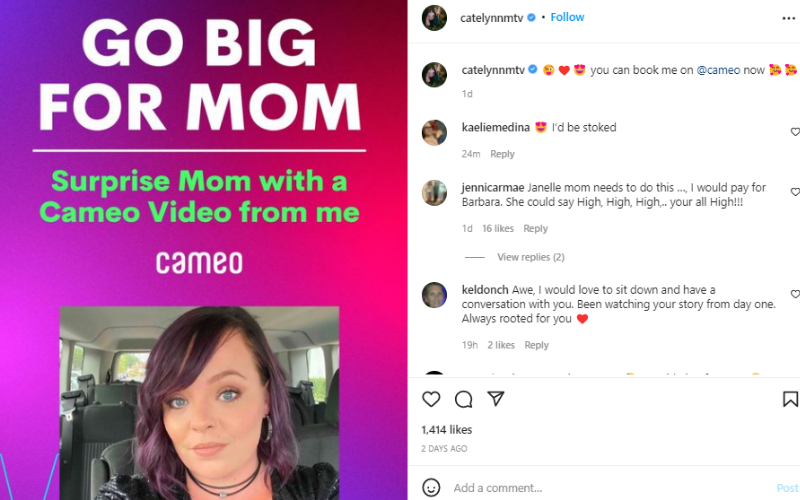Image resolution: width=800 pixels, height=500 pixels.
Task: Like kaeliemedina's comment
Action: (795, 132)
